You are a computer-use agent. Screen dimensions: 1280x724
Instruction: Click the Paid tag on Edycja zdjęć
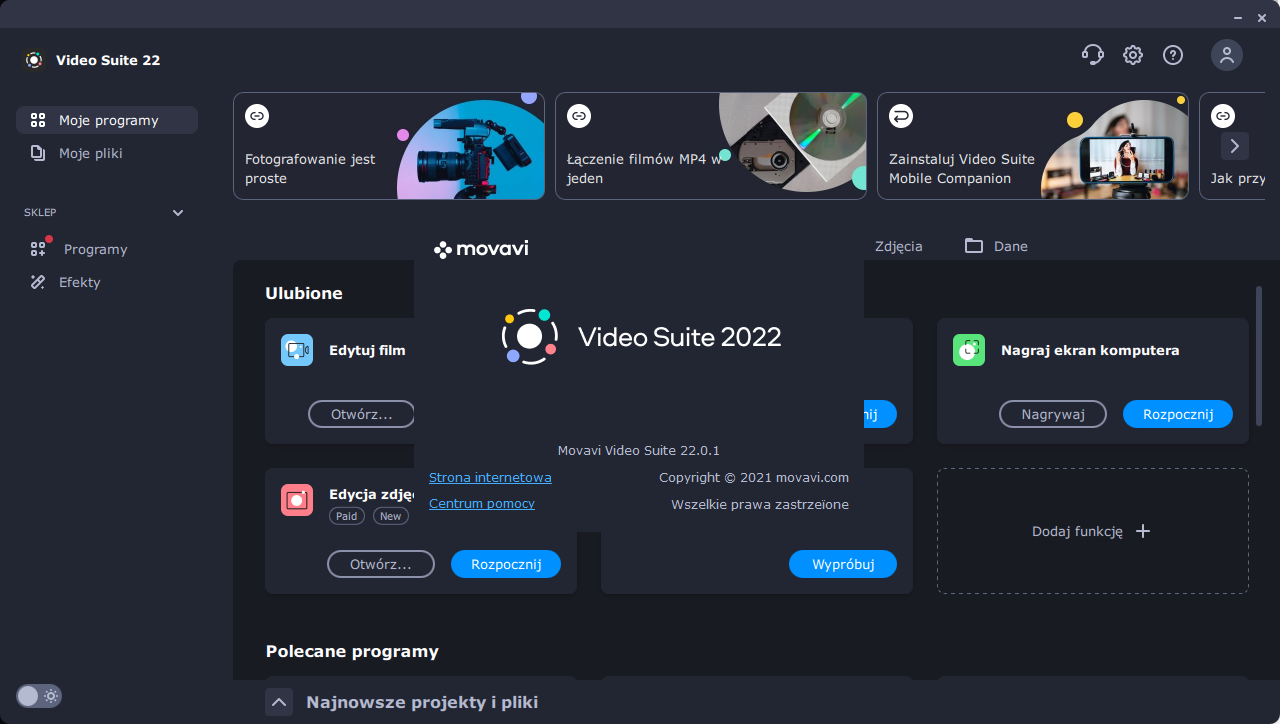(x=347, y=516)
